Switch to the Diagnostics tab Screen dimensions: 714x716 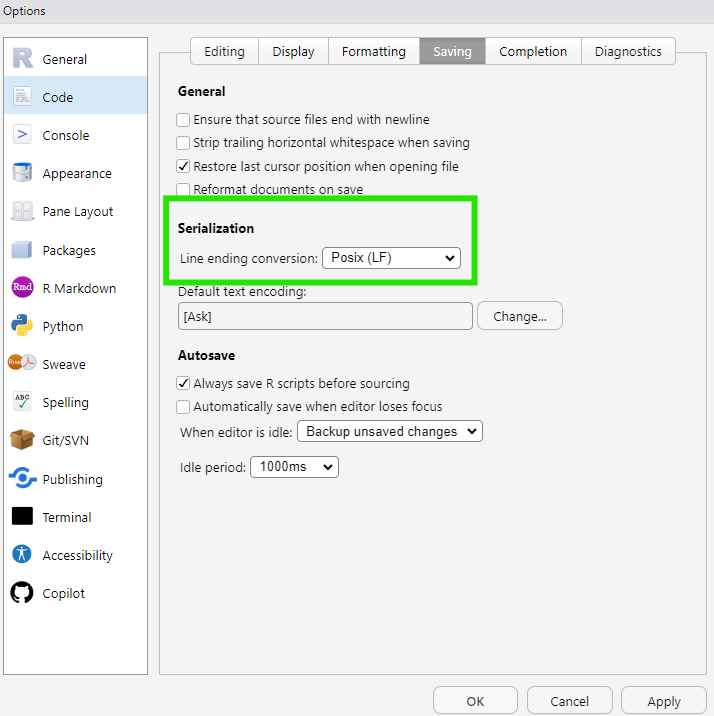point(628,51)
